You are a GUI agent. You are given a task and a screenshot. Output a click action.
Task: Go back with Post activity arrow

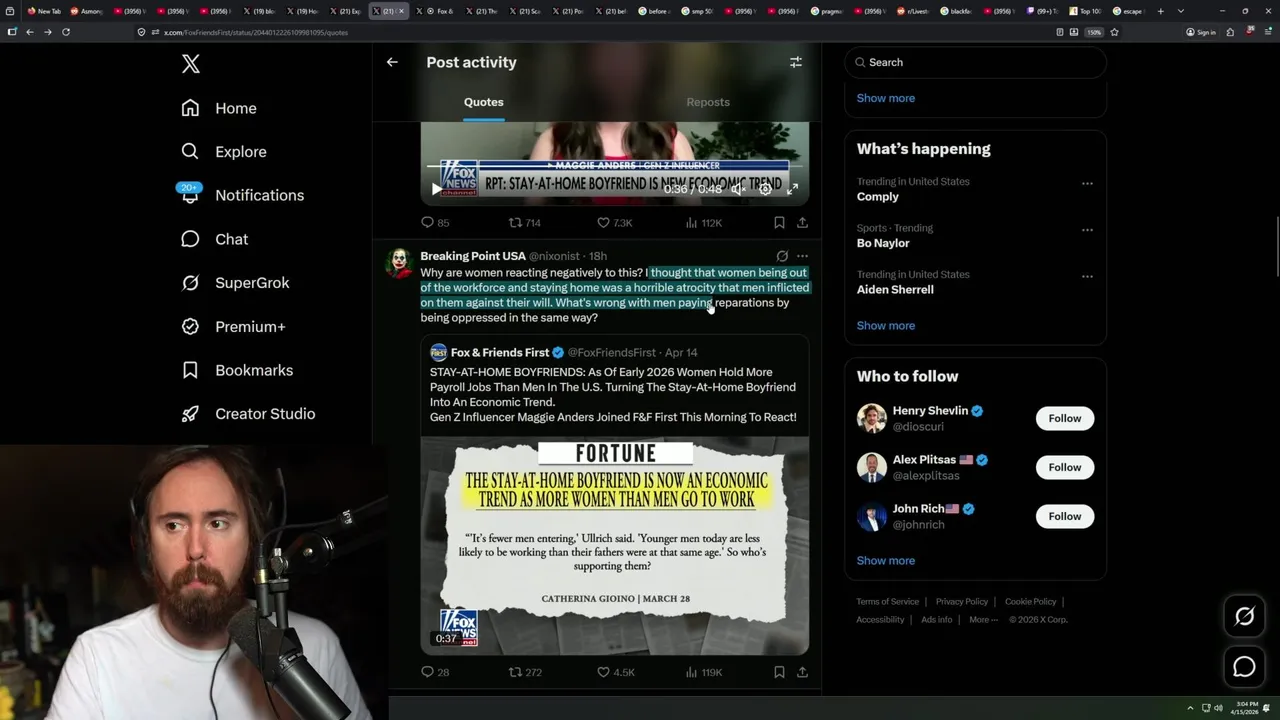click(392, 62)
